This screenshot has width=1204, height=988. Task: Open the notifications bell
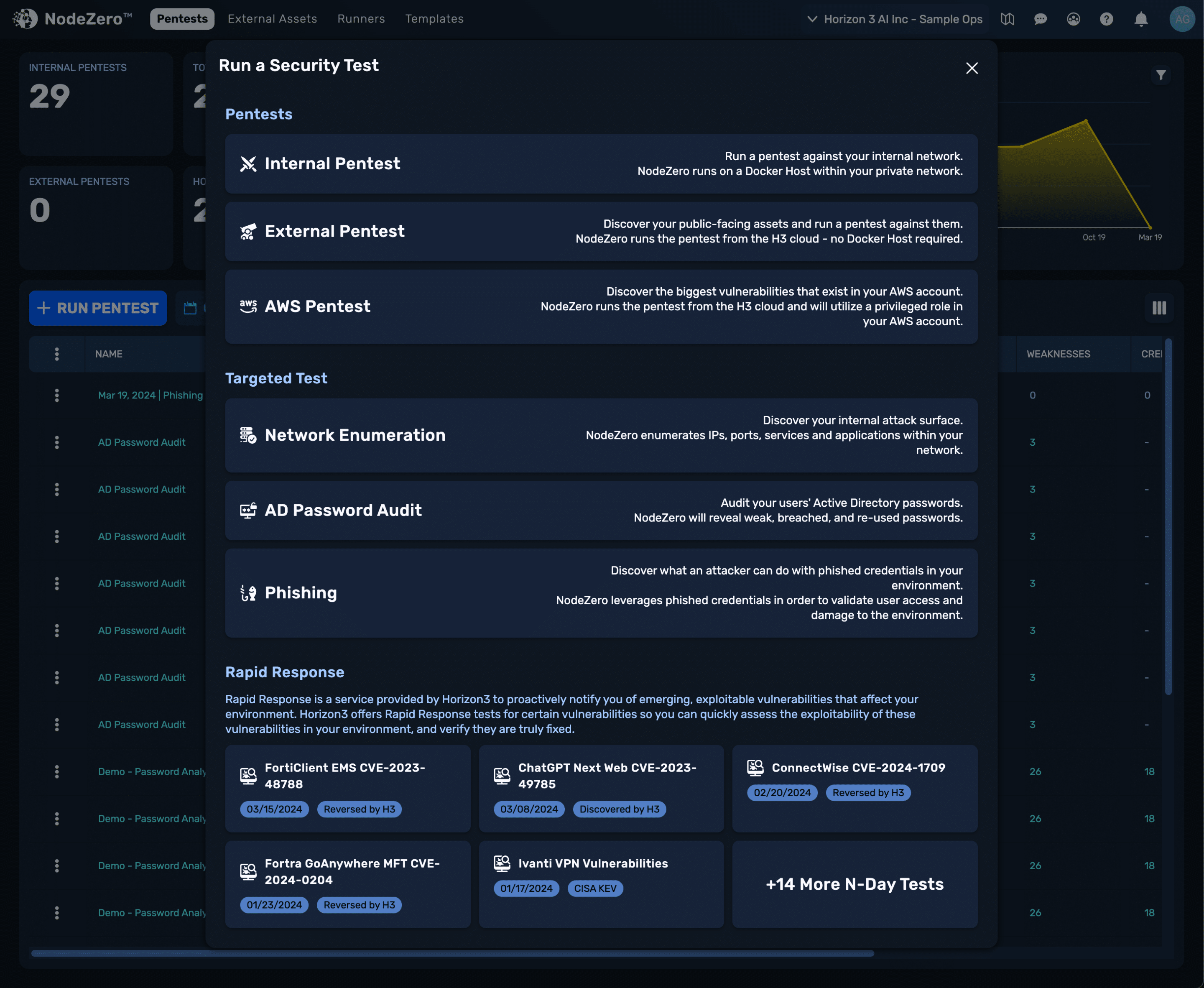tap(1140, 19)
